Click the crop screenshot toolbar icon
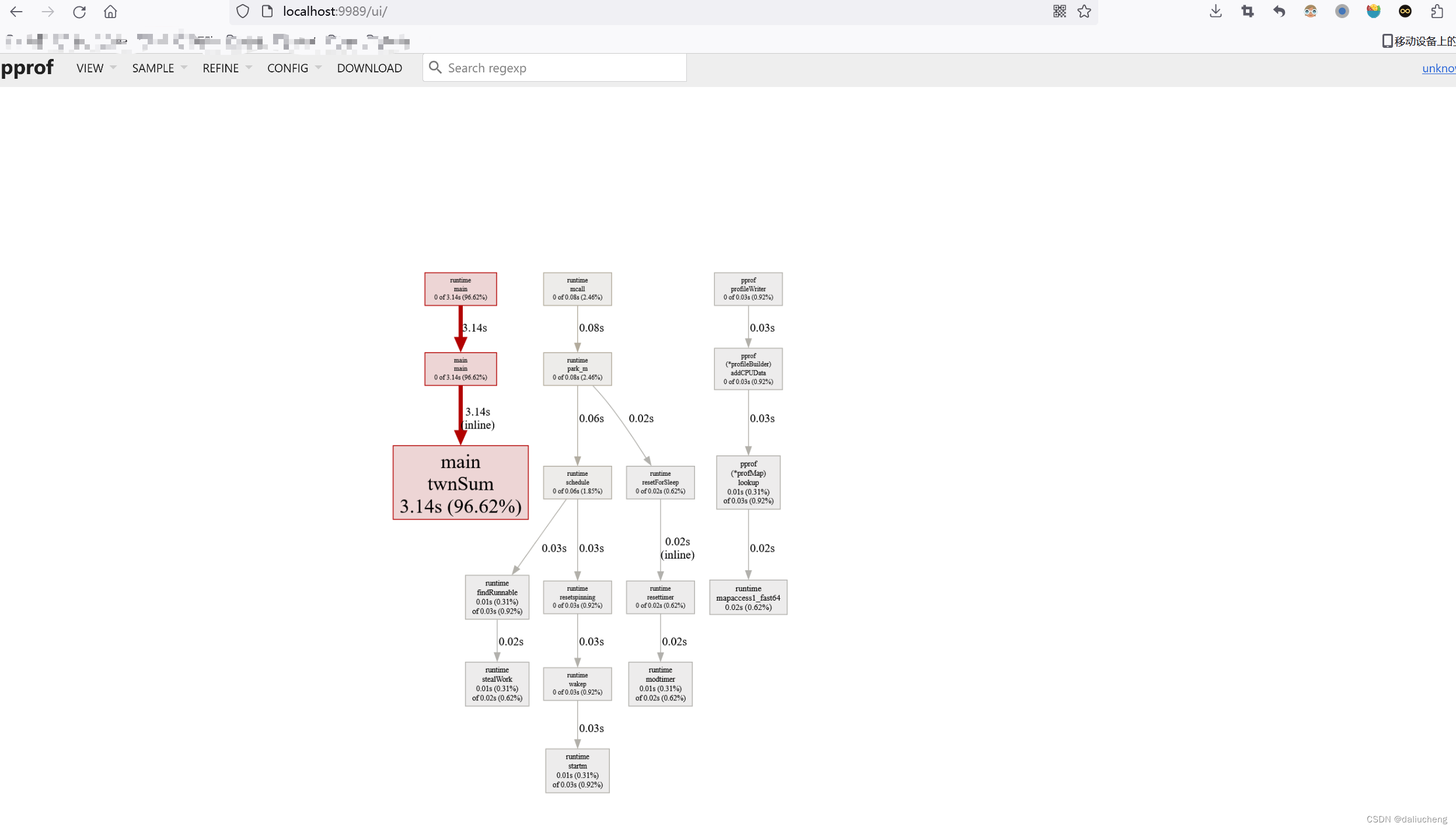Viewport: 1456px width, 830px height. point(1247,11)
